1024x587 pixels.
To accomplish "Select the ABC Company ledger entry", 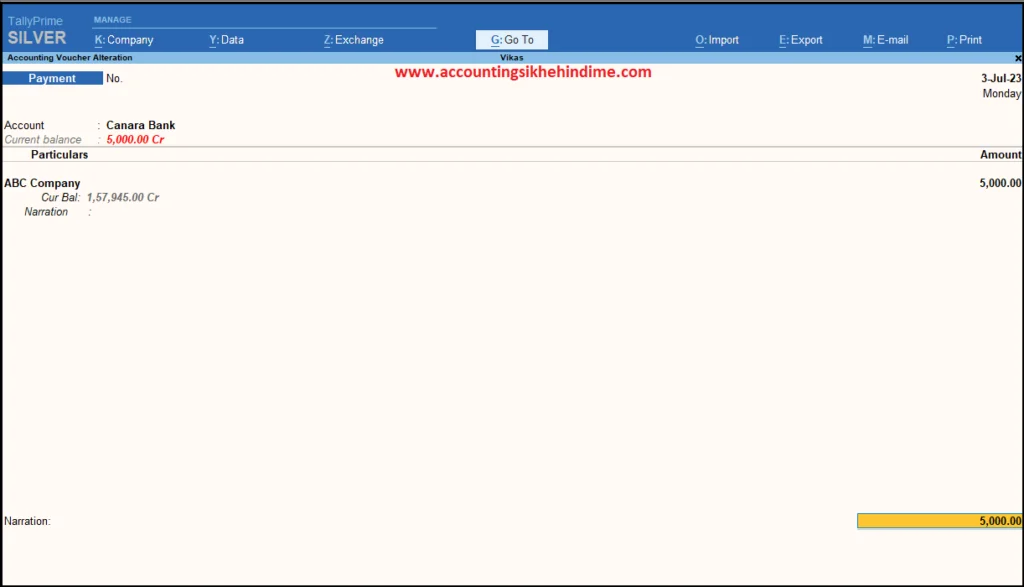I will coord(42,183).
